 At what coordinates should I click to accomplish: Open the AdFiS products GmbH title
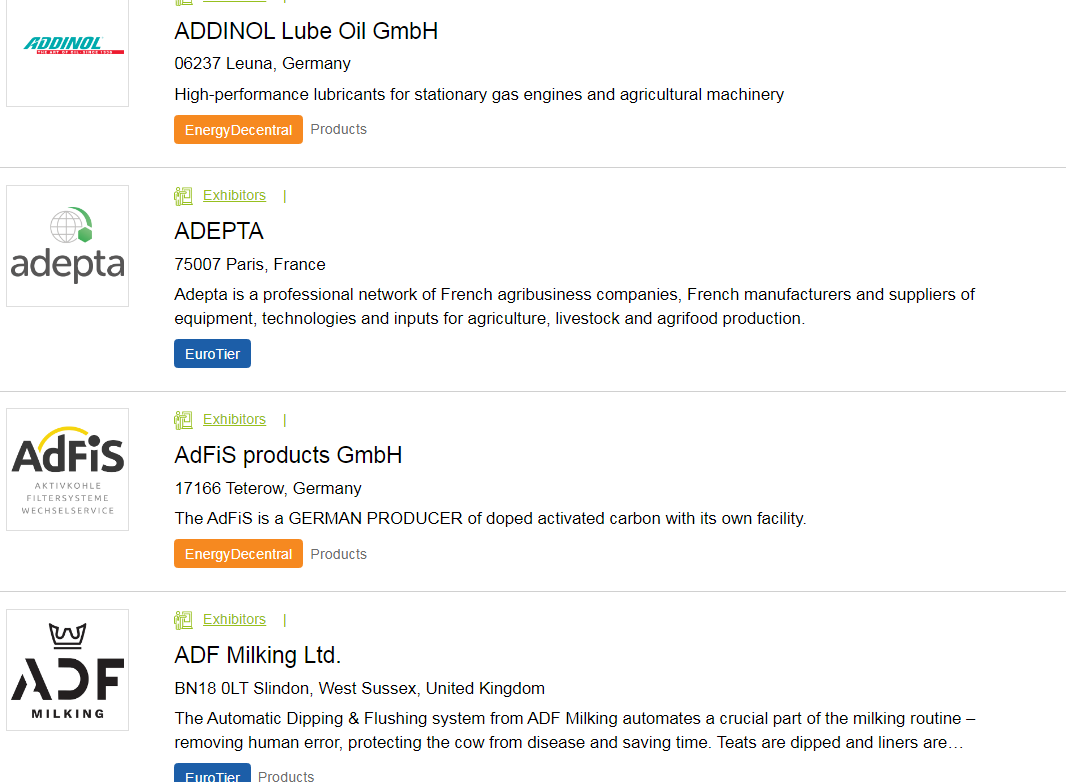pyautogui.click(x=288, y=455)
